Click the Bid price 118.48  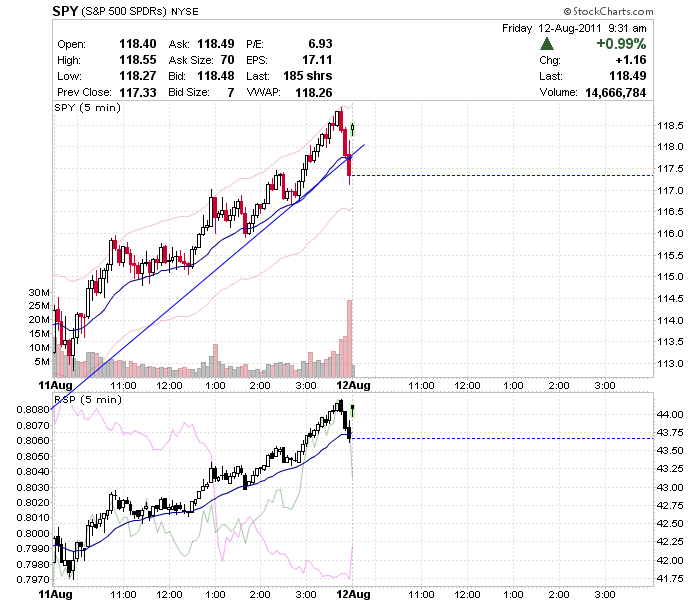[x=216, y=76]
